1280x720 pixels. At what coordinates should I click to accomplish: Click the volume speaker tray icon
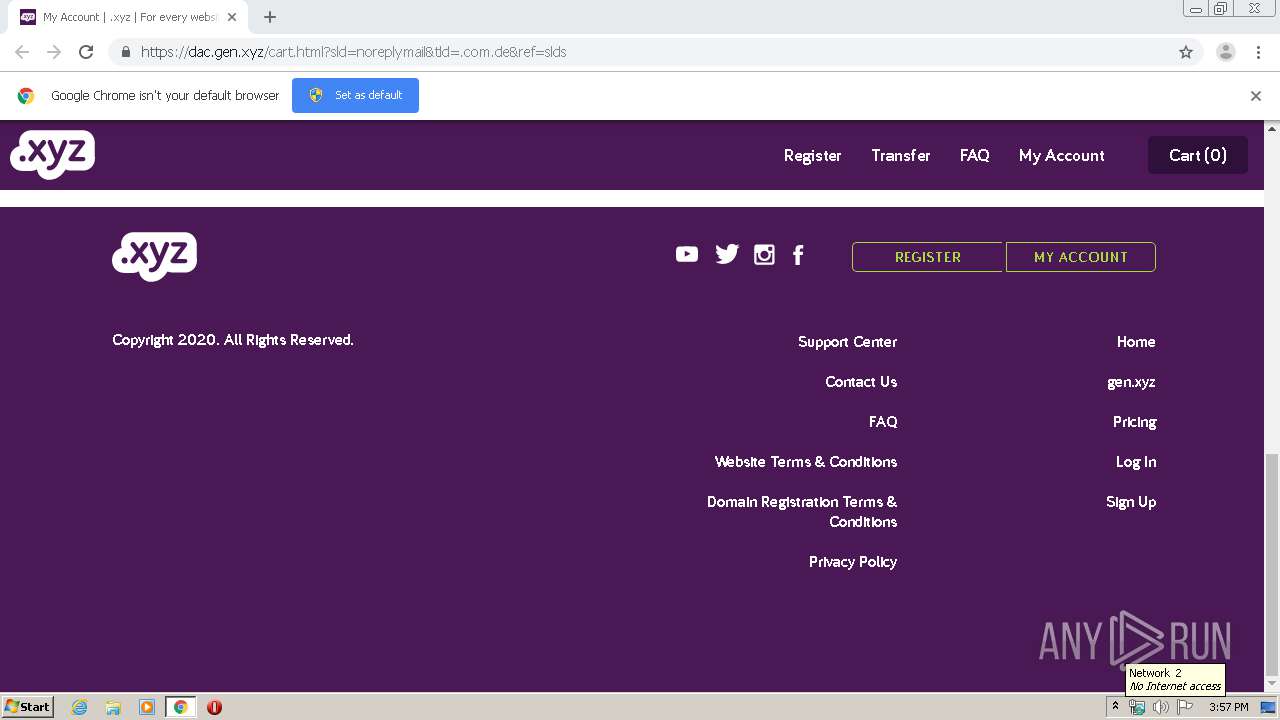tap(1161, 707)
